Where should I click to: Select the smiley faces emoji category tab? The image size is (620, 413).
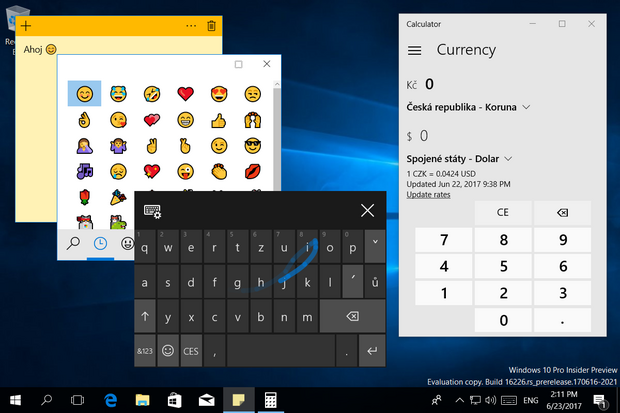(127, 243)
